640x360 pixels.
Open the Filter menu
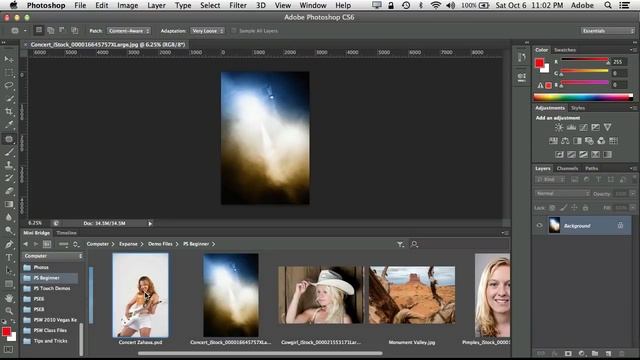click(x=238, y=5)
